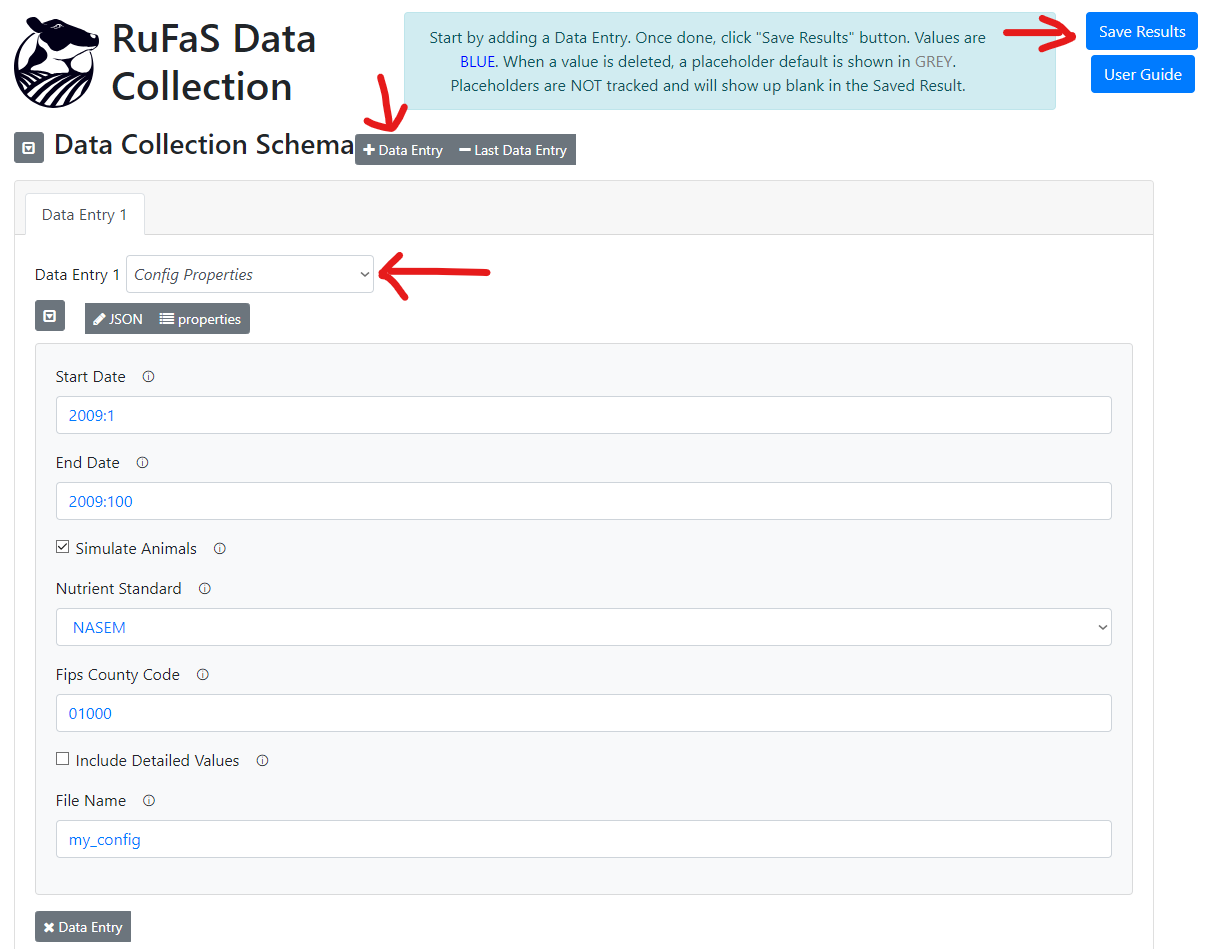Show info for Nutrient Standard
The height and width of the screenshot is (949, 1207).
pos(205,589)
